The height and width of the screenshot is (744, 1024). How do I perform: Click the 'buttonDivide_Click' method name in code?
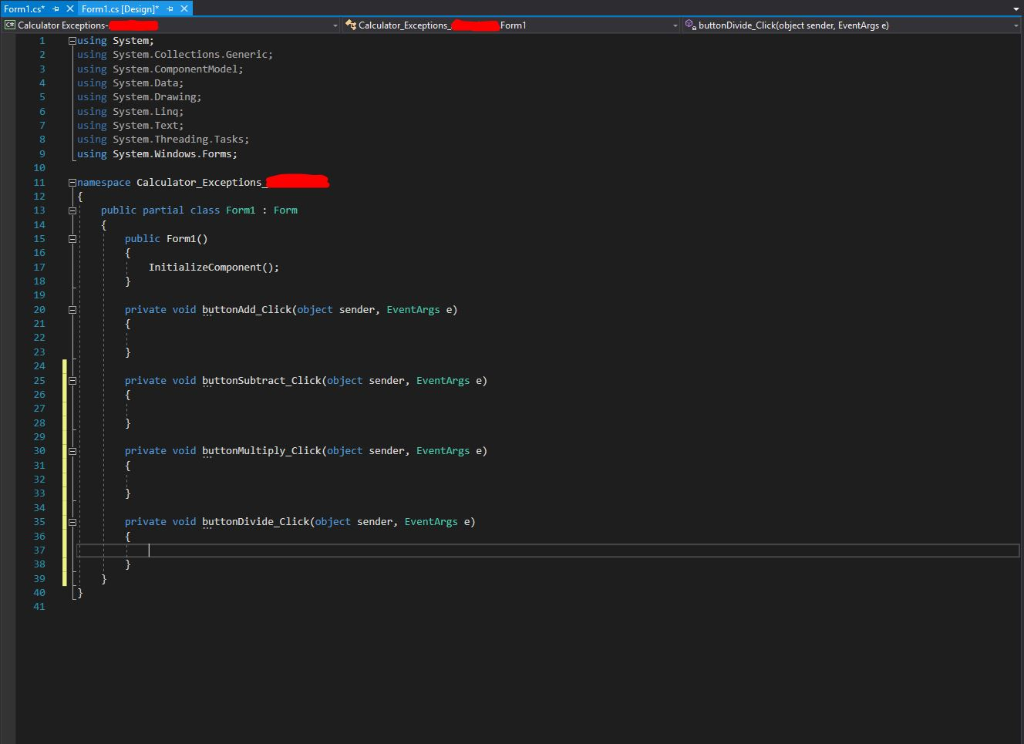pyautogui.click(x=256, y=522)
